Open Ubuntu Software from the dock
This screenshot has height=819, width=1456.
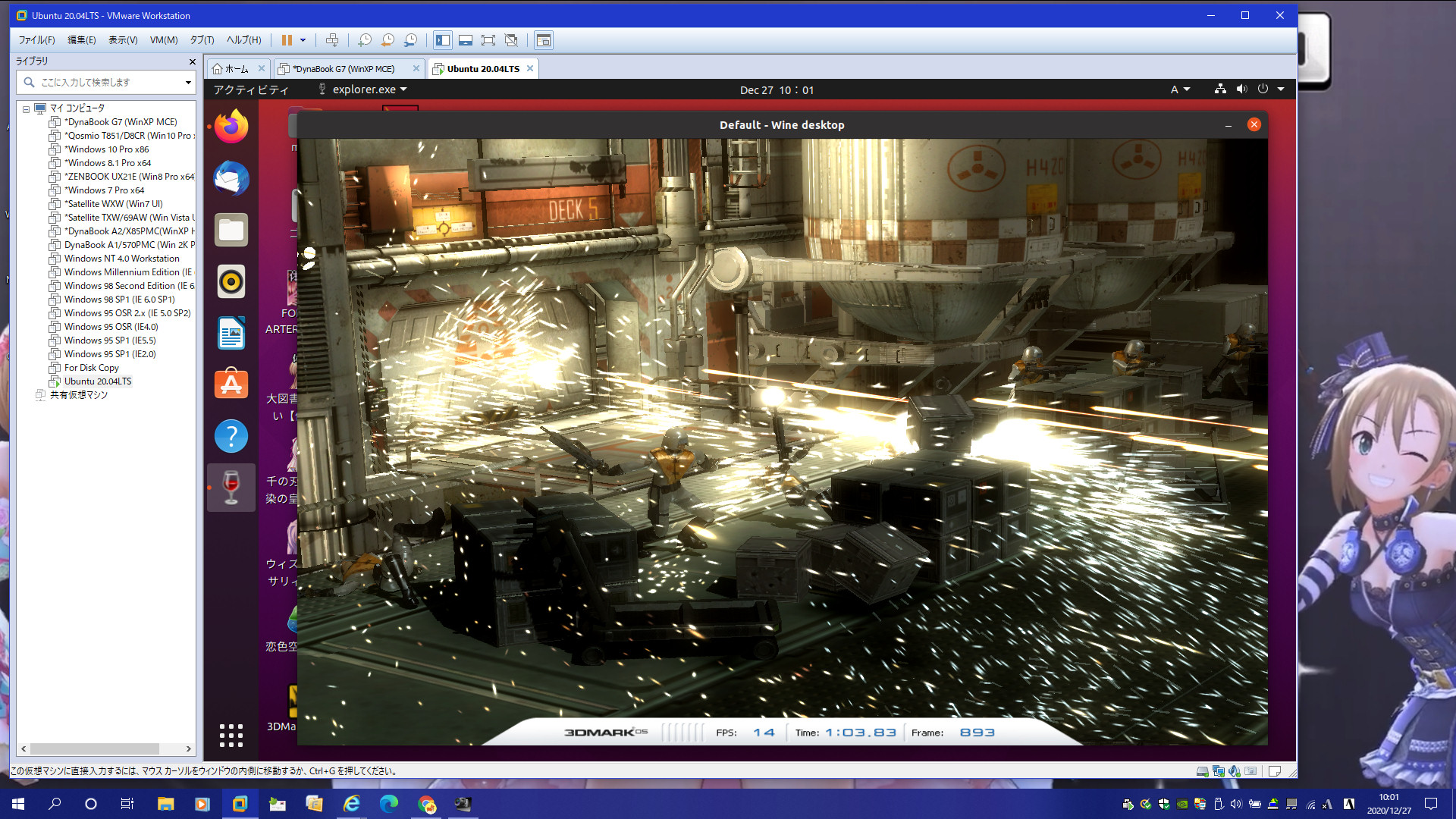point(231,384)
